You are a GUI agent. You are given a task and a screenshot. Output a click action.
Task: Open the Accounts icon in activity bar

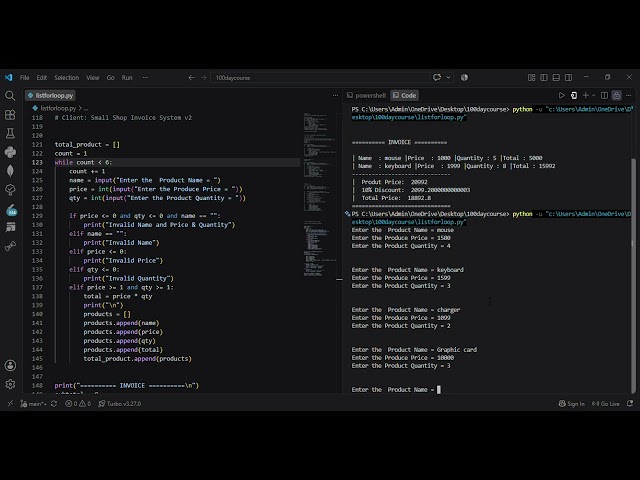pyautogui.click(x=10, y=365)
